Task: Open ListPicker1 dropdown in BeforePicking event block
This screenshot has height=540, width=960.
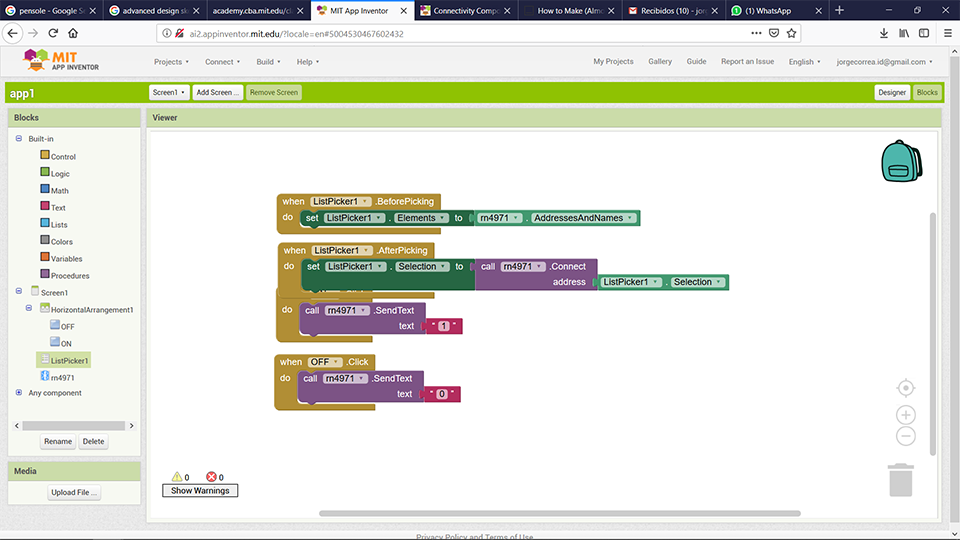Action: [341, 201]
